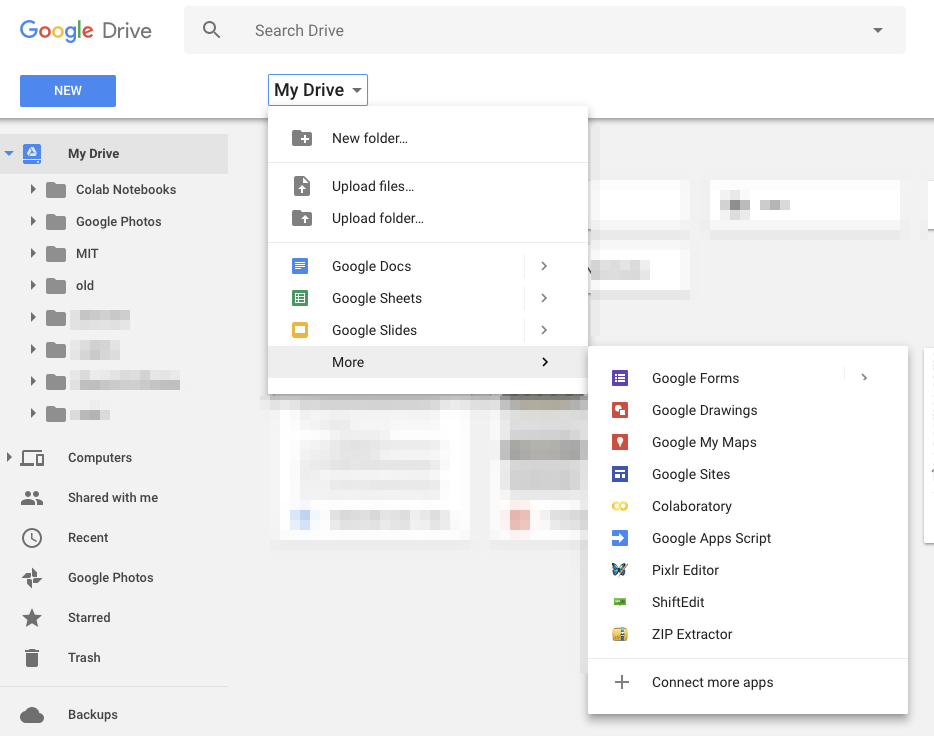Click the Pixlr Editor butterfly icon
Screen dimensions: 934x736
tap(620, 570)
